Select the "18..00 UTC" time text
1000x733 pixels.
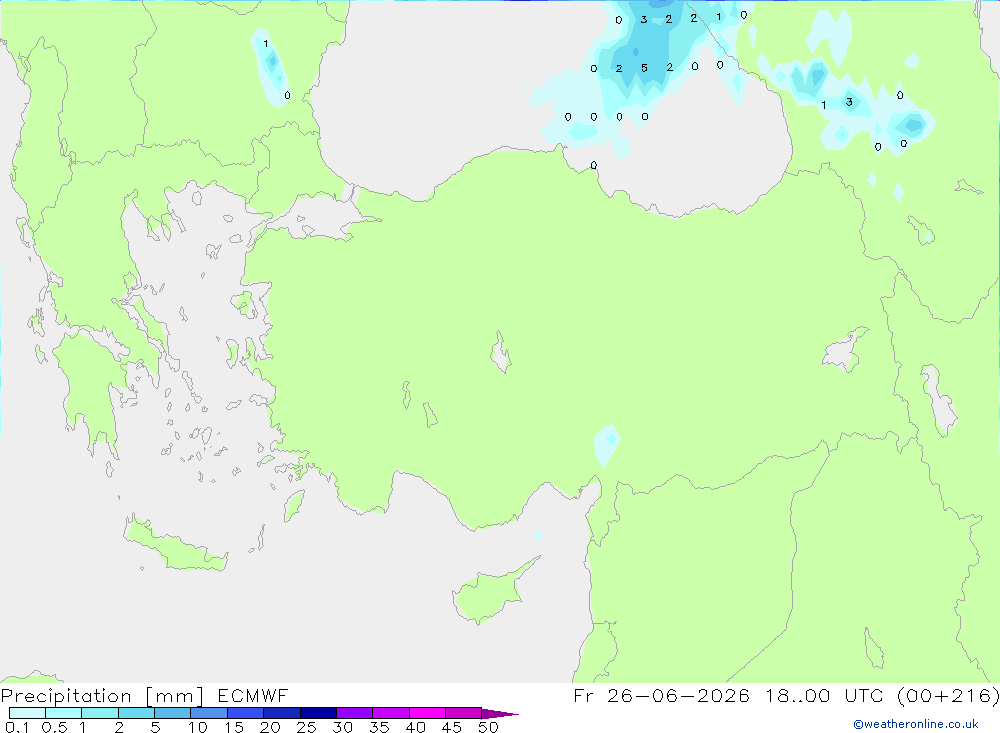click(x=824, y=696)
